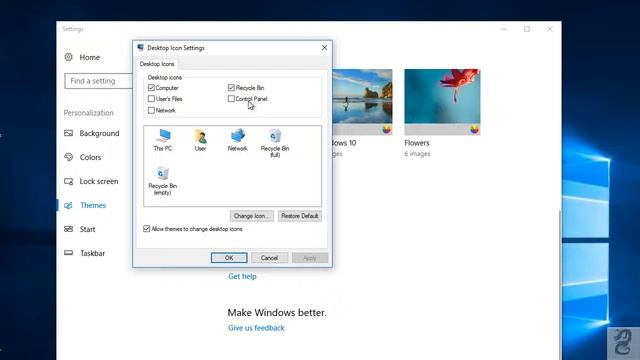The height and width of the screenshot is (360, 640).
Task: Click the color wheel on Windows 10 theme
Action: tap(387, 130)
